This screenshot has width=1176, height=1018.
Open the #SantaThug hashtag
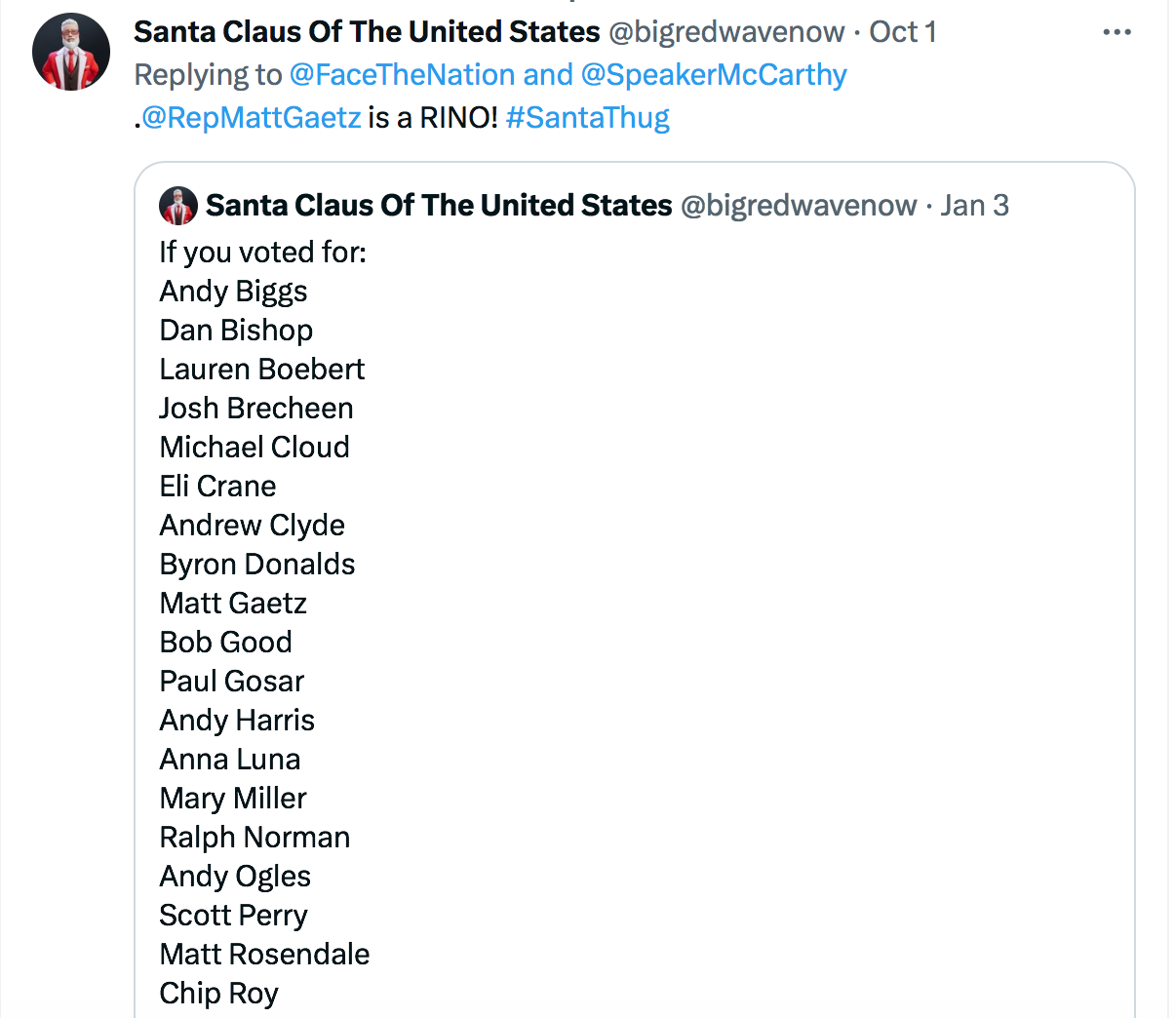coord(587,118)
